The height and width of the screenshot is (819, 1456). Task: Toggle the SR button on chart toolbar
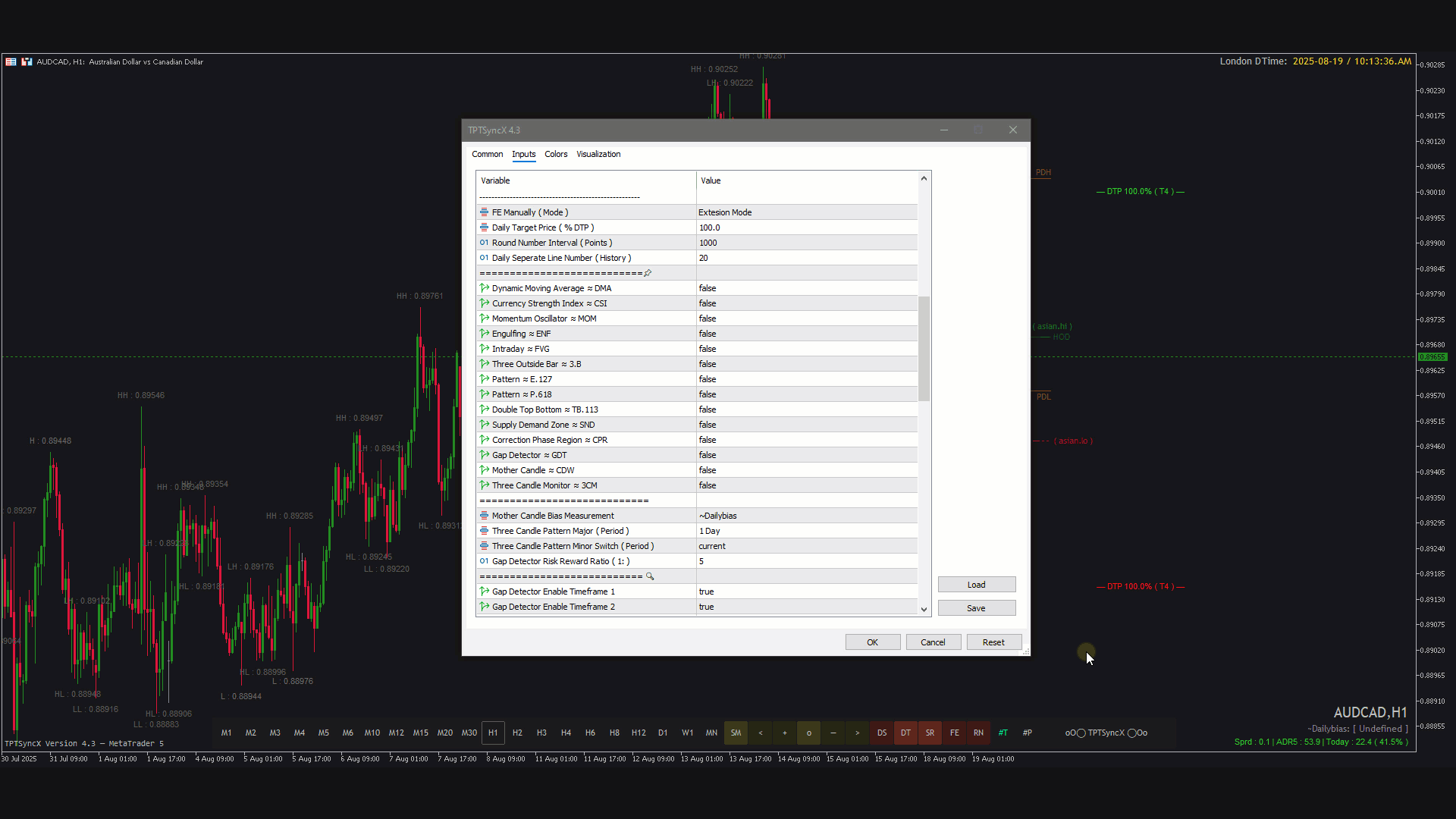(930, 733)
